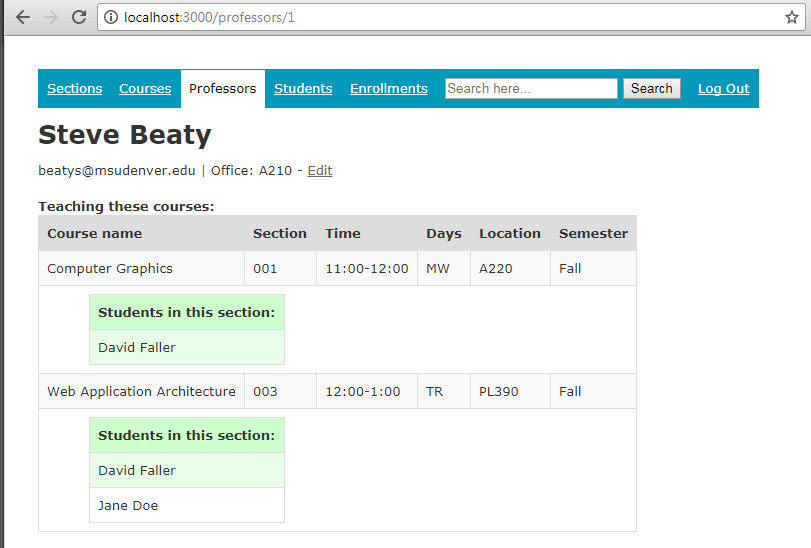Click Fall in the Web Application Architecture row
811x548 pixels.
[593, 391]
